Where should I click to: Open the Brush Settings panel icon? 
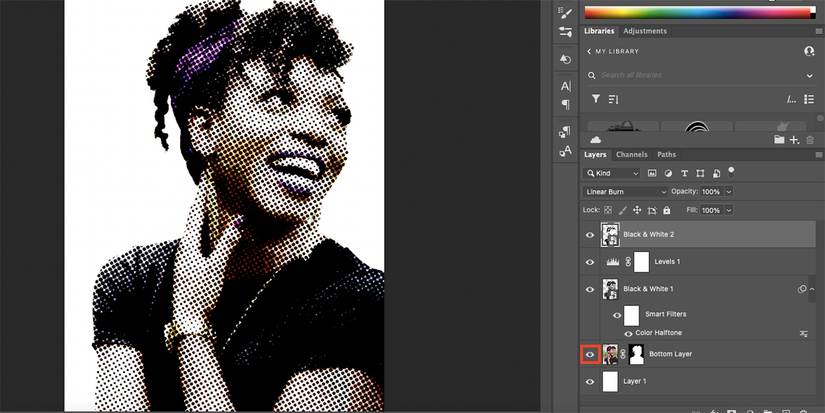click(566, 13)
